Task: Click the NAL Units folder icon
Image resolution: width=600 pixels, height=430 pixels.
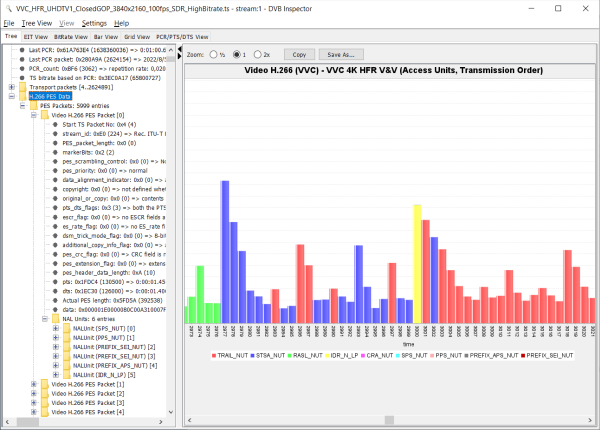Action: coord(55,319)
